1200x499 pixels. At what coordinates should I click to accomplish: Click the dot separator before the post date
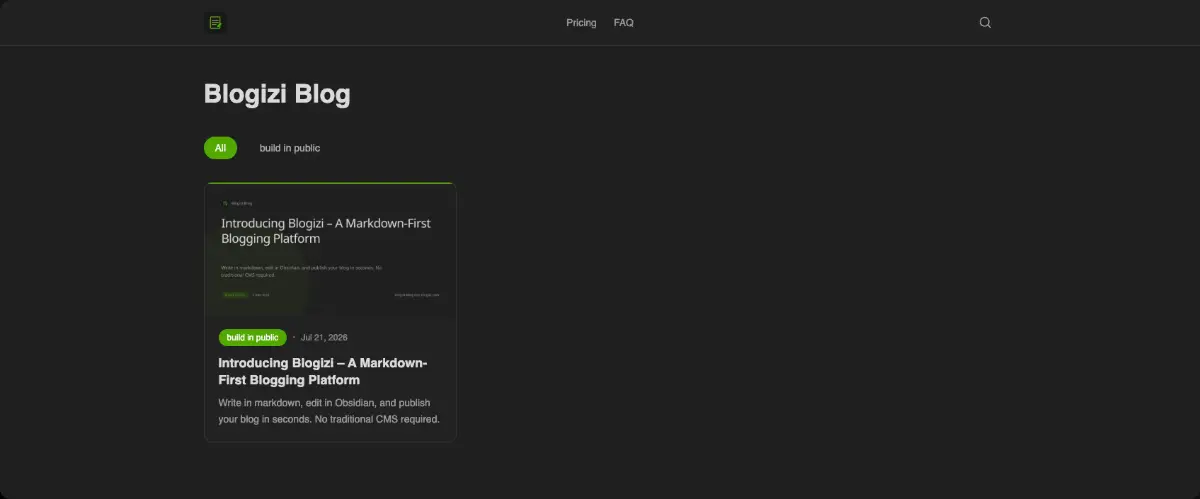[x=294, y=337]
